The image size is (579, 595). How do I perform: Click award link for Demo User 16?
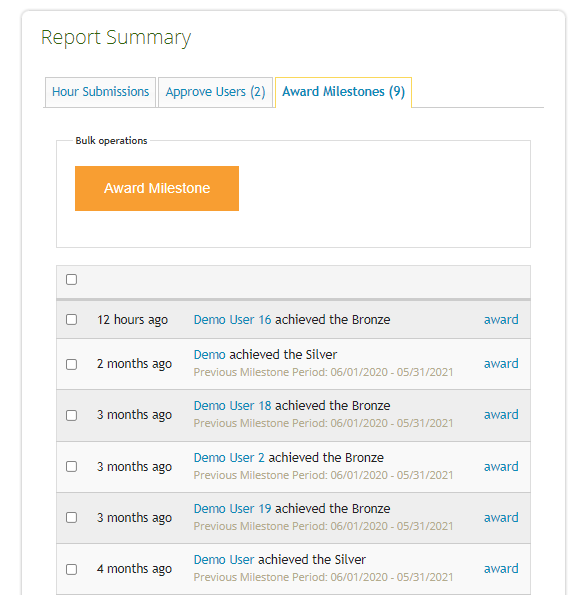tap(501, 320)
